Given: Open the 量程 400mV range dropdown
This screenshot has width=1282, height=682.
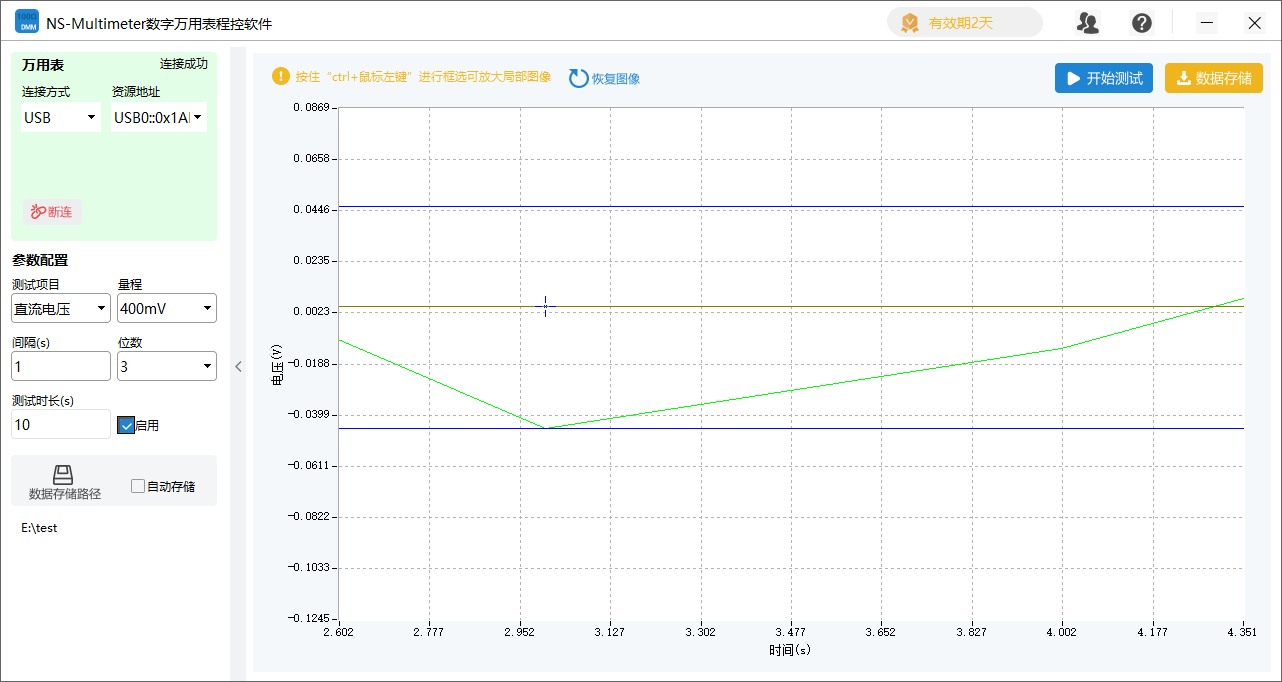Looking at the screenshot, I should [166, 309].
